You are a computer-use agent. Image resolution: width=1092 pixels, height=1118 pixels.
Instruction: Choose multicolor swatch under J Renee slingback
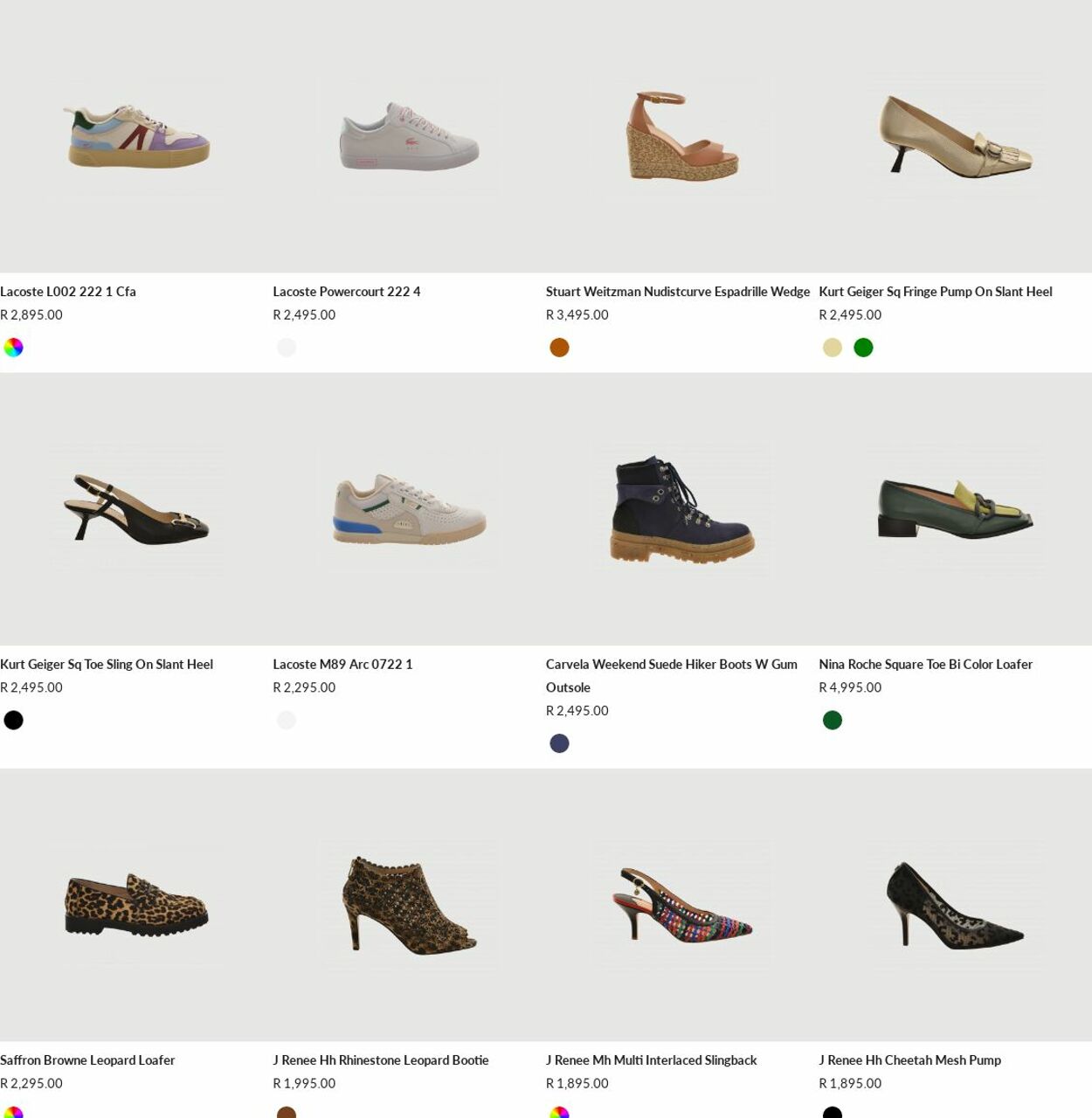point(559,1113)
